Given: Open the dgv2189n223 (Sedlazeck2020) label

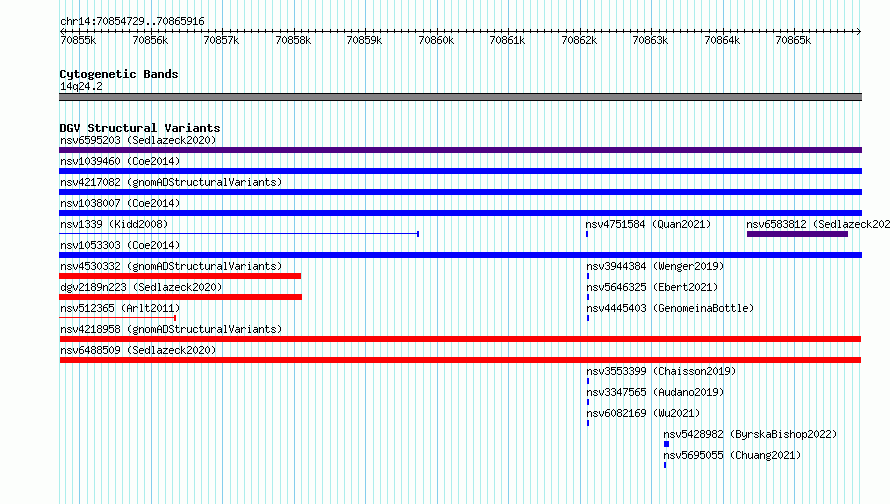Looking at the screenshot, I should pos(141,287).
